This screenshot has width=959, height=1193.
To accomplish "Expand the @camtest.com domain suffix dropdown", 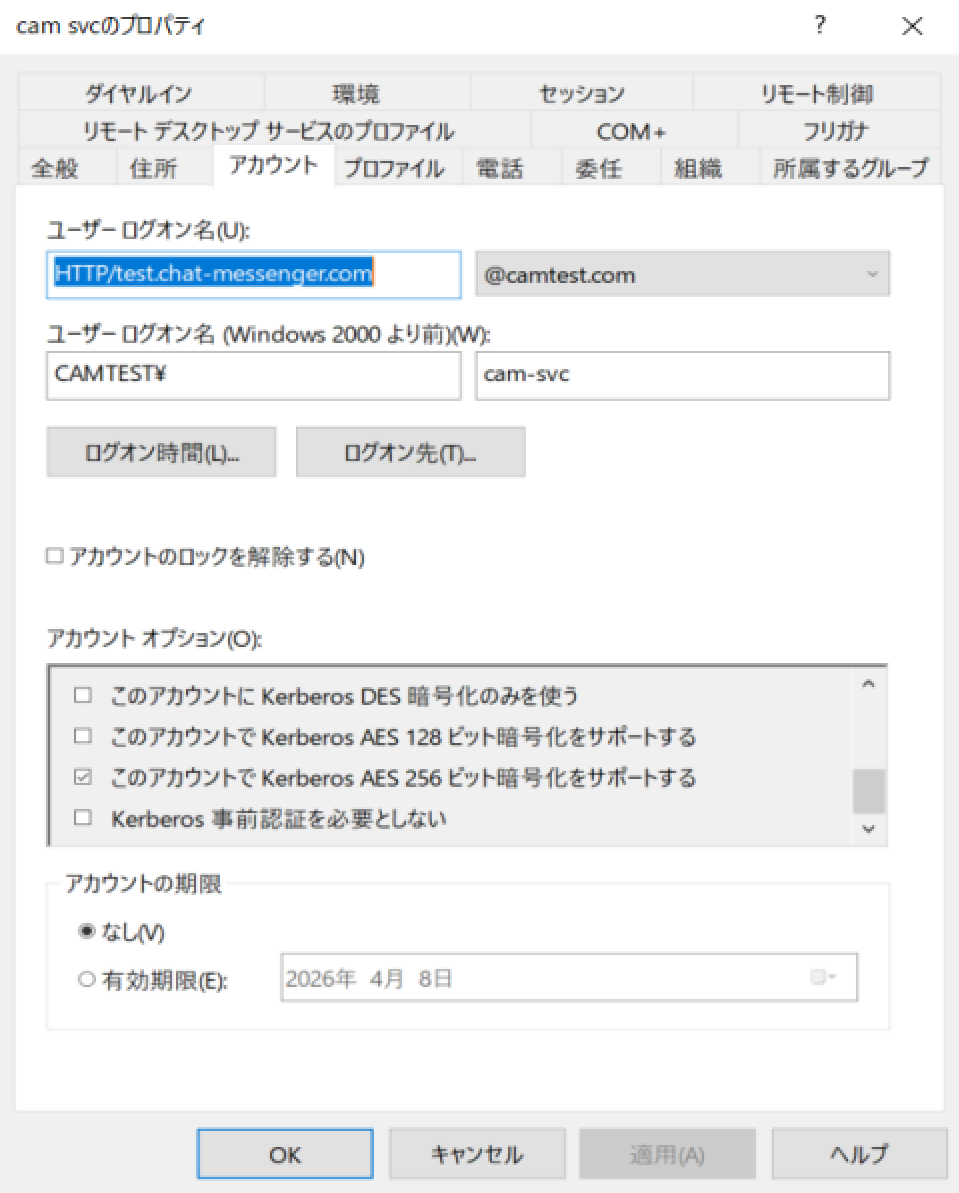I will (871, 274).
